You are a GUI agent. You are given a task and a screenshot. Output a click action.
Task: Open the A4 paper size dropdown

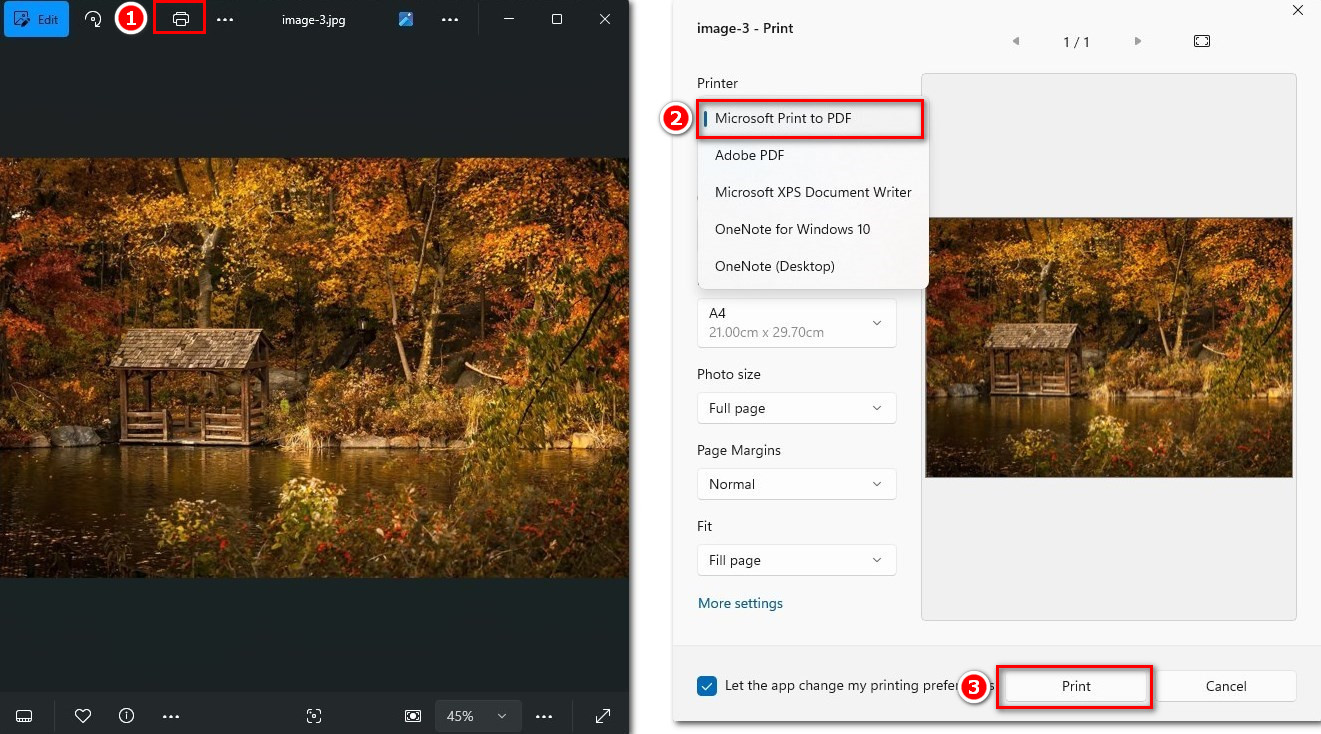coord(796,322)
